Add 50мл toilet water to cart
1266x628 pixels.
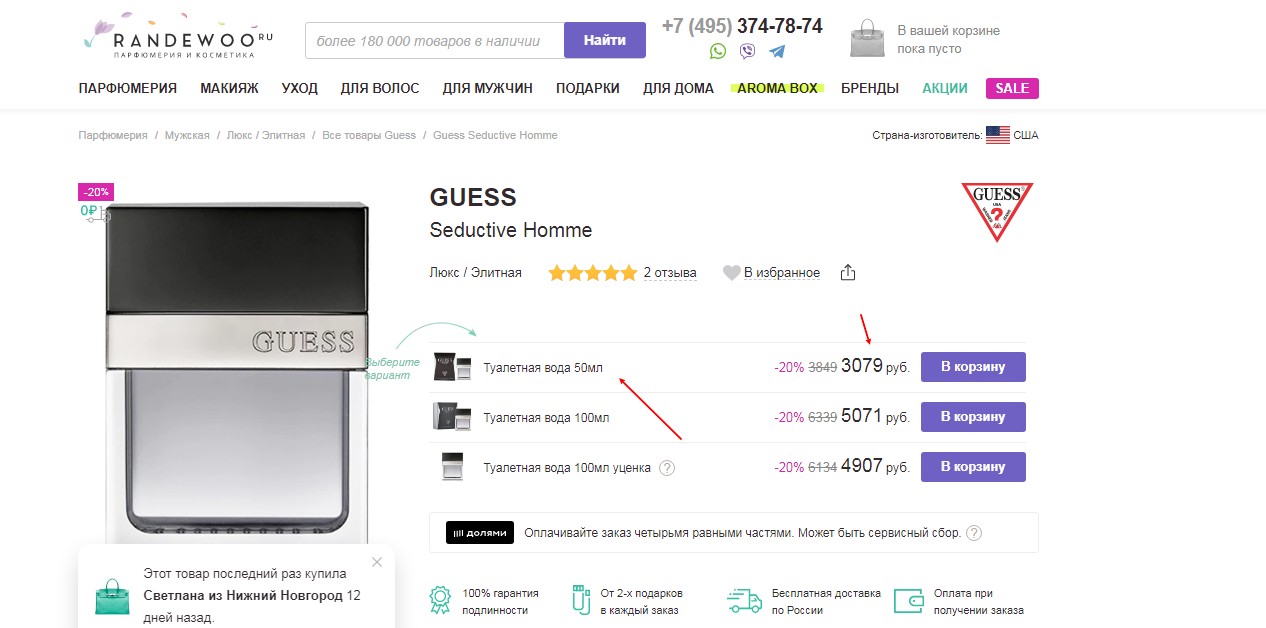click(x=973, y=367)
